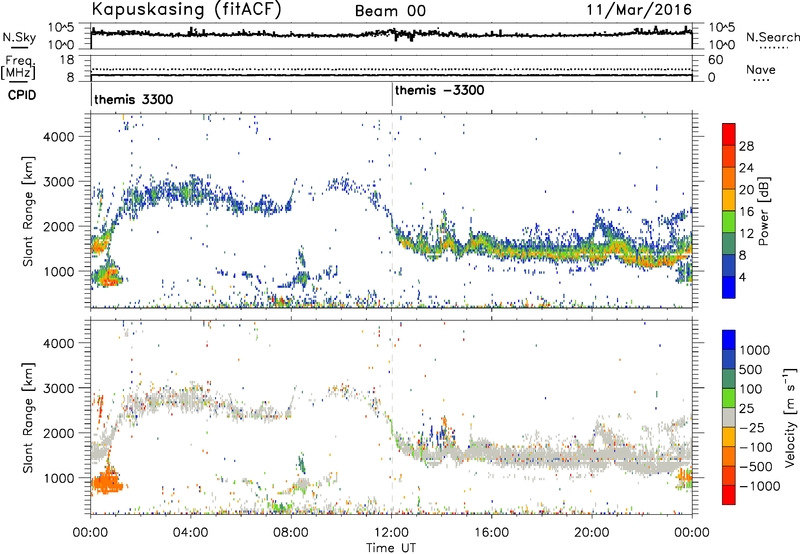Select the light green Power colorbar segment
This screenshot has height=554, width=800.
729,222
